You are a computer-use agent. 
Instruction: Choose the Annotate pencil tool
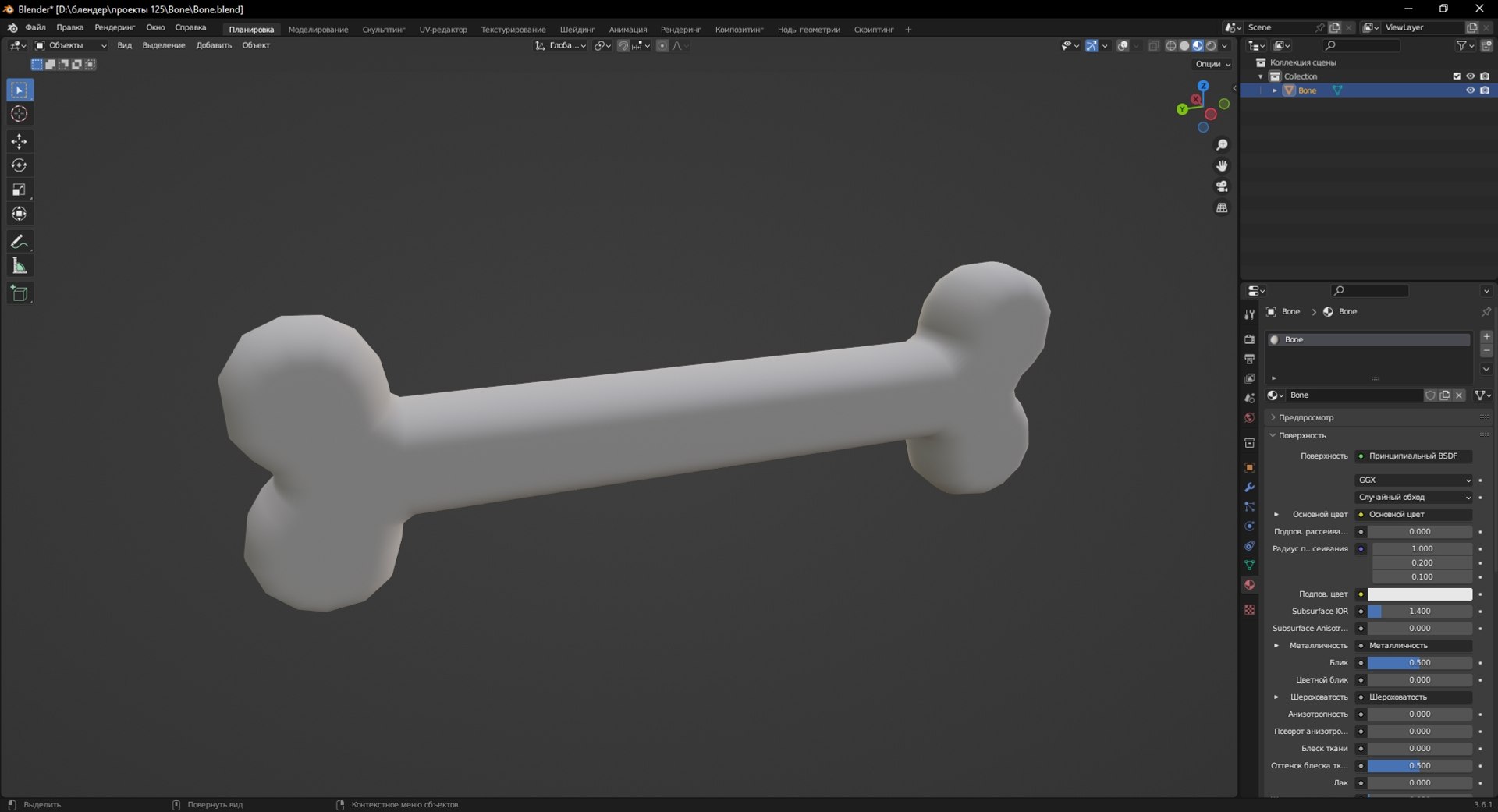click(x=20, y=242)
